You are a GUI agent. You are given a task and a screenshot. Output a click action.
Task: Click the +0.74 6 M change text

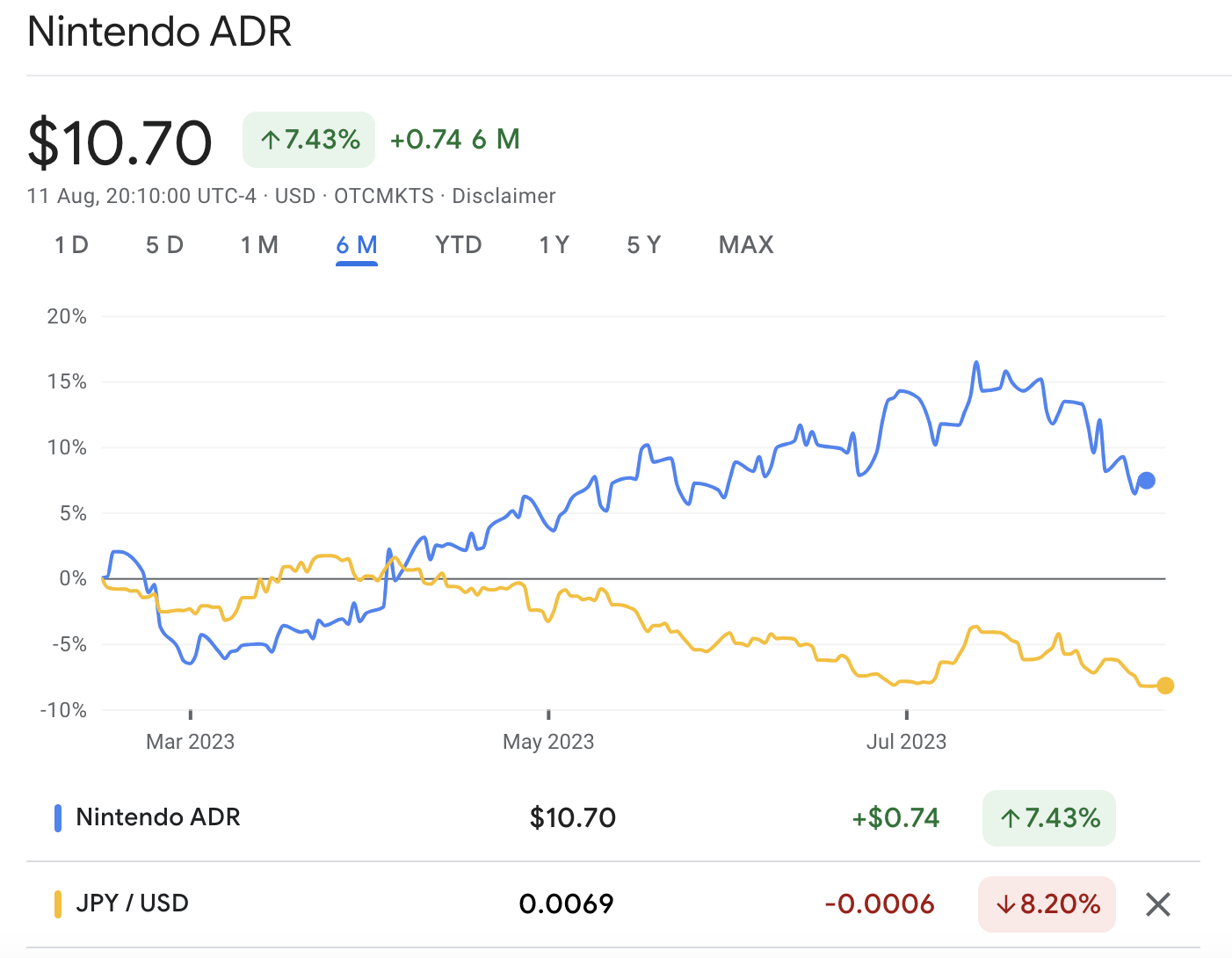click(x=455, y=140)
